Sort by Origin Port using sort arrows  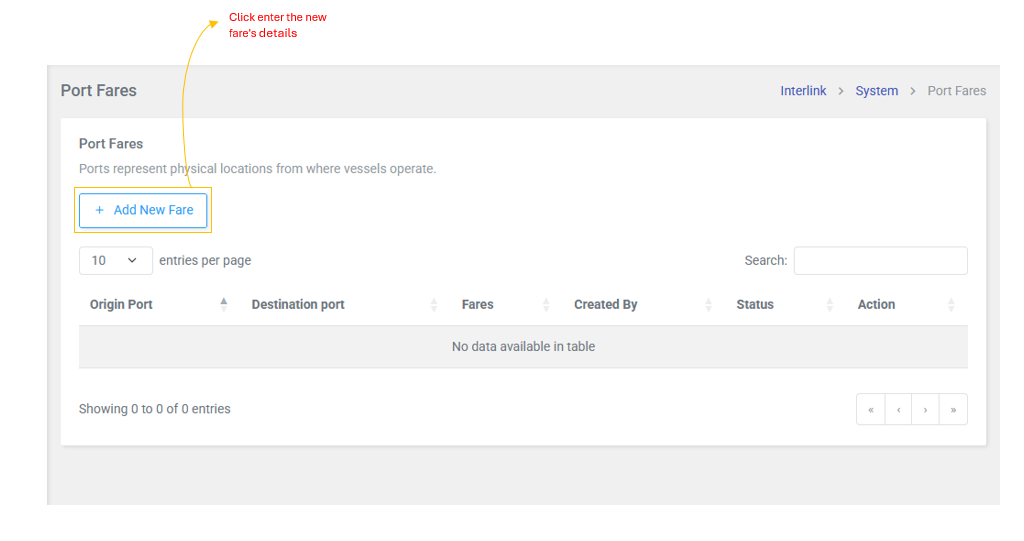tap(223, 305)
